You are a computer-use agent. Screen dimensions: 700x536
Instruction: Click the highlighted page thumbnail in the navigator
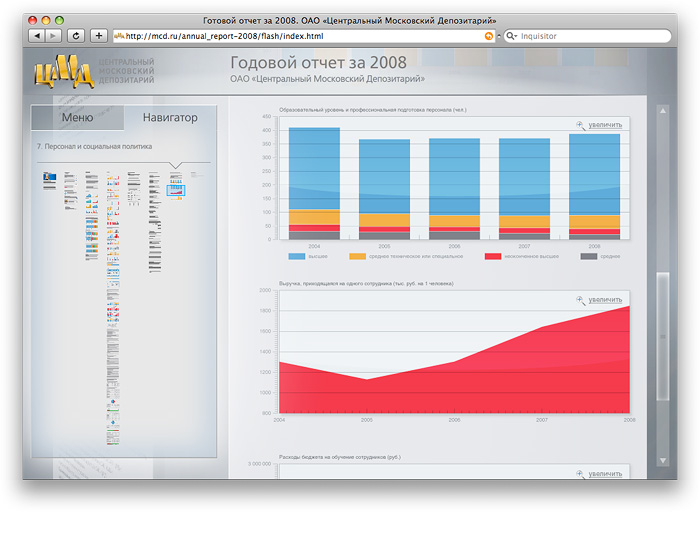pos(176,190)
